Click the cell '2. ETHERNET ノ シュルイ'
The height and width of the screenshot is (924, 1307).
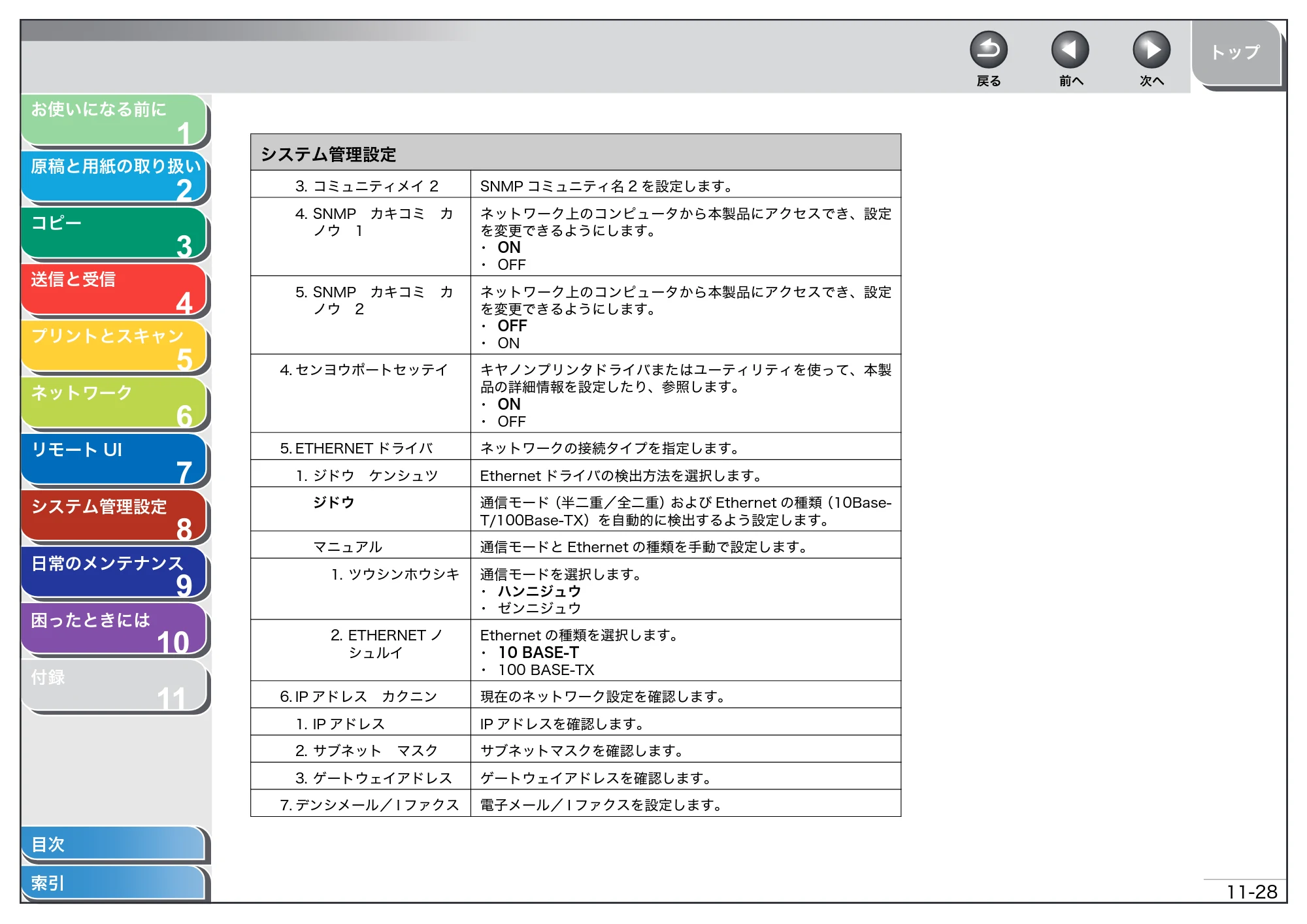(361, 651)
